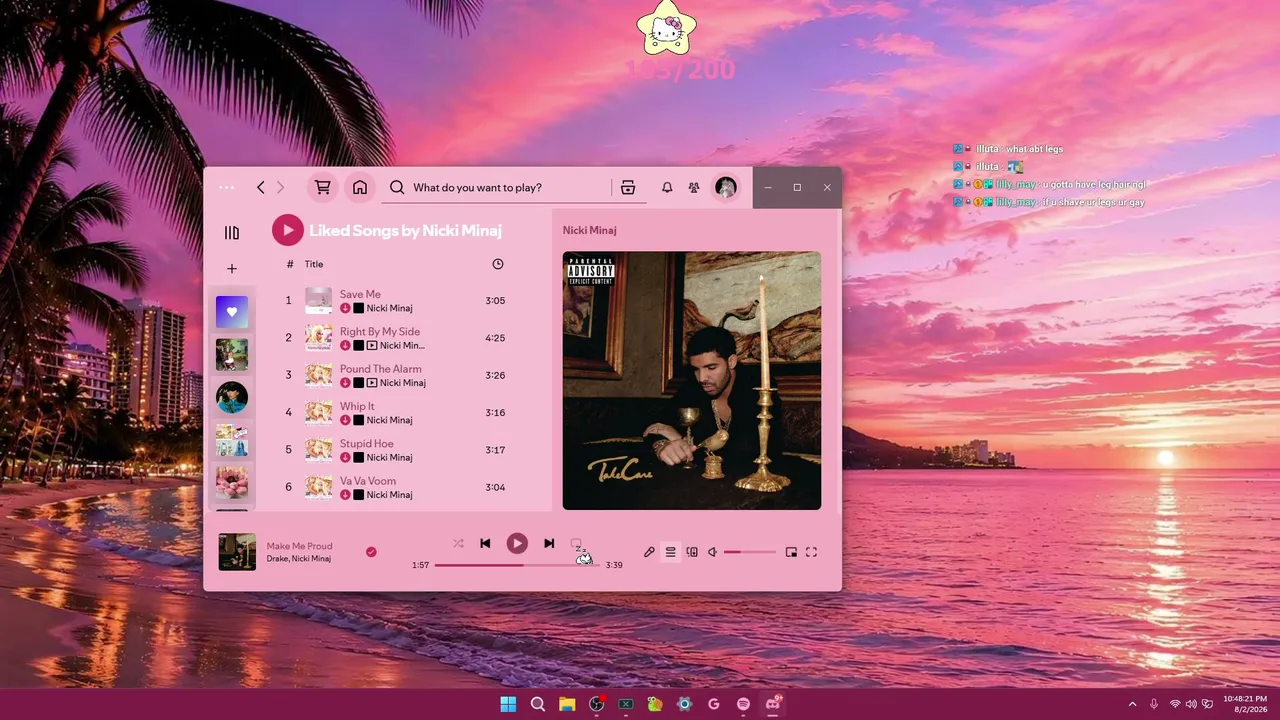1280x720 pixels.
Task: Click the music video icon on Pound The Alarm
Action: 372,383
